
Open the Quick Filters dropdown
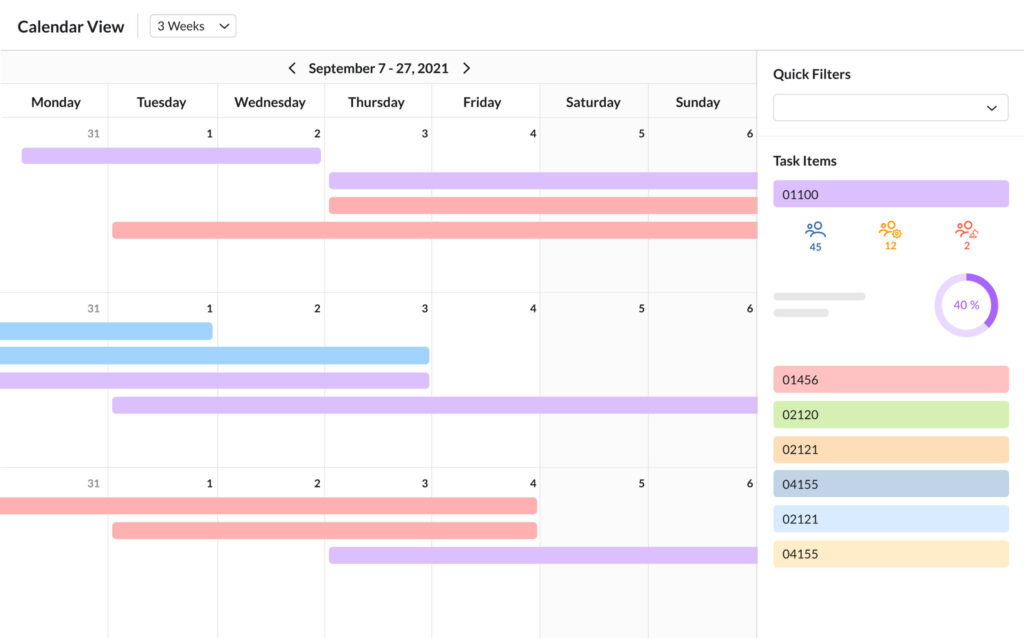890,107
